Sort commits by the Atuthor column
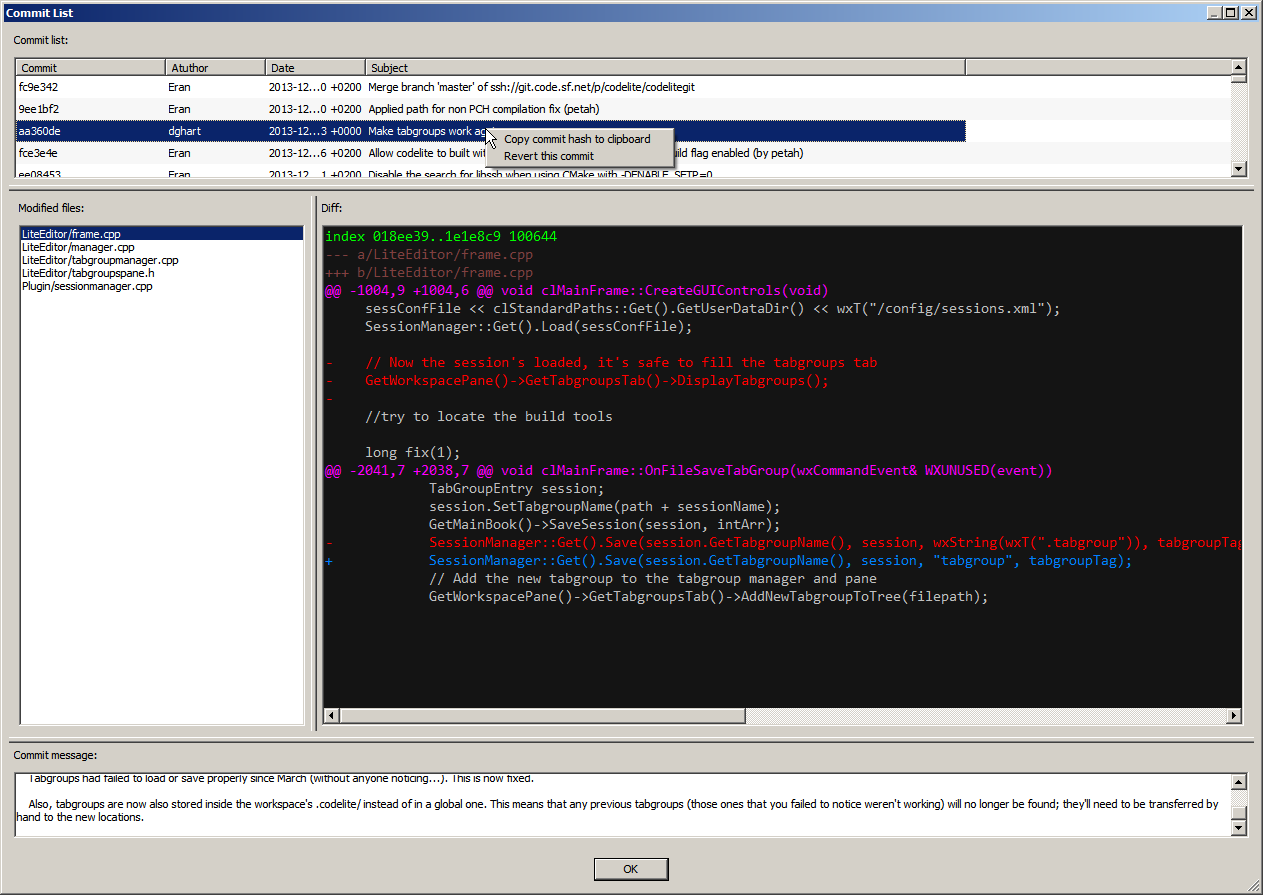The height and width of the screenshot is (895, 1263). coord(215,67)
